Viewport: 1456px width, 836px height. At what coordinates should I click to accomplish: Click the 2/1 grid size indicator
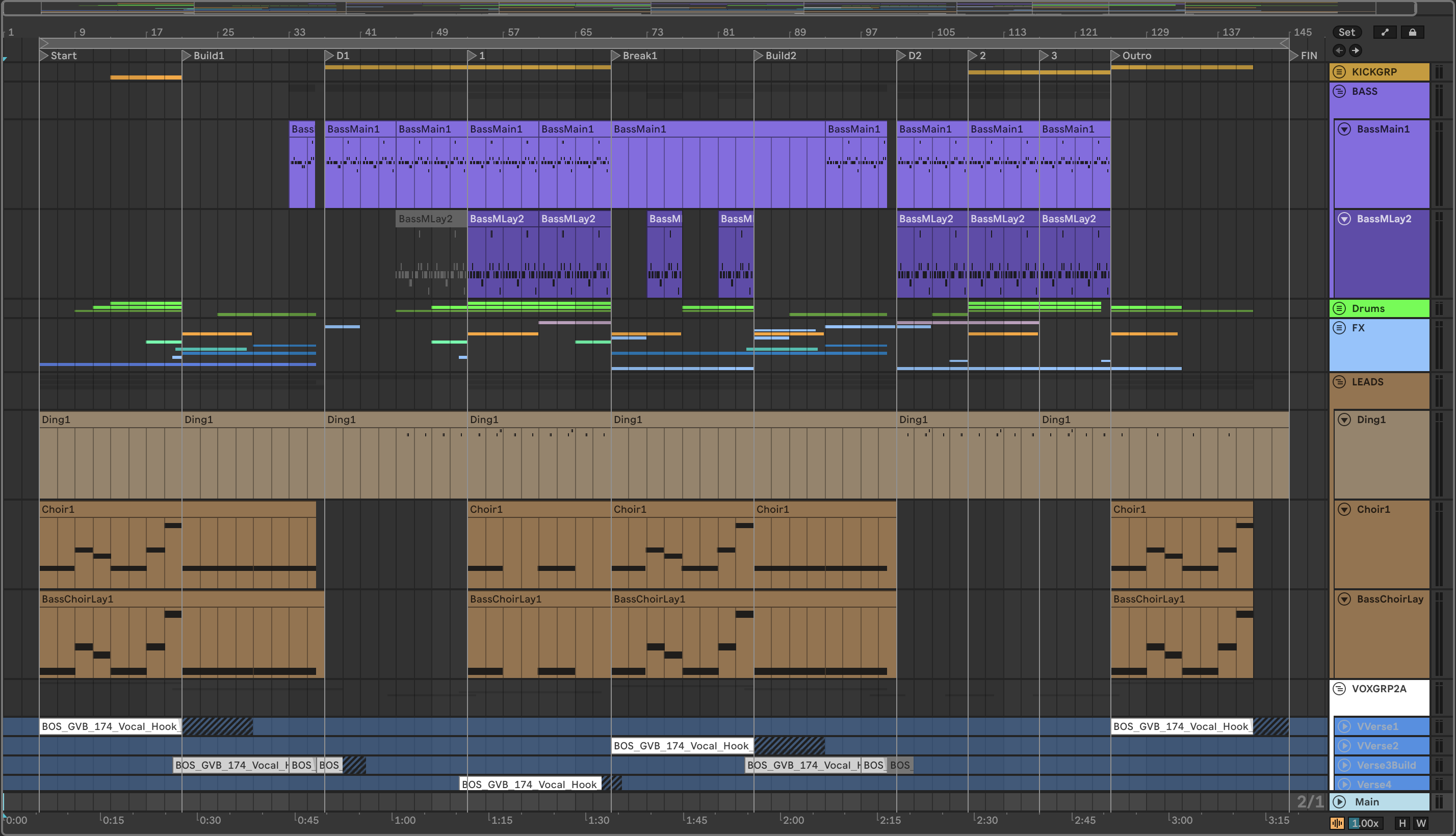coord(1310,801)
